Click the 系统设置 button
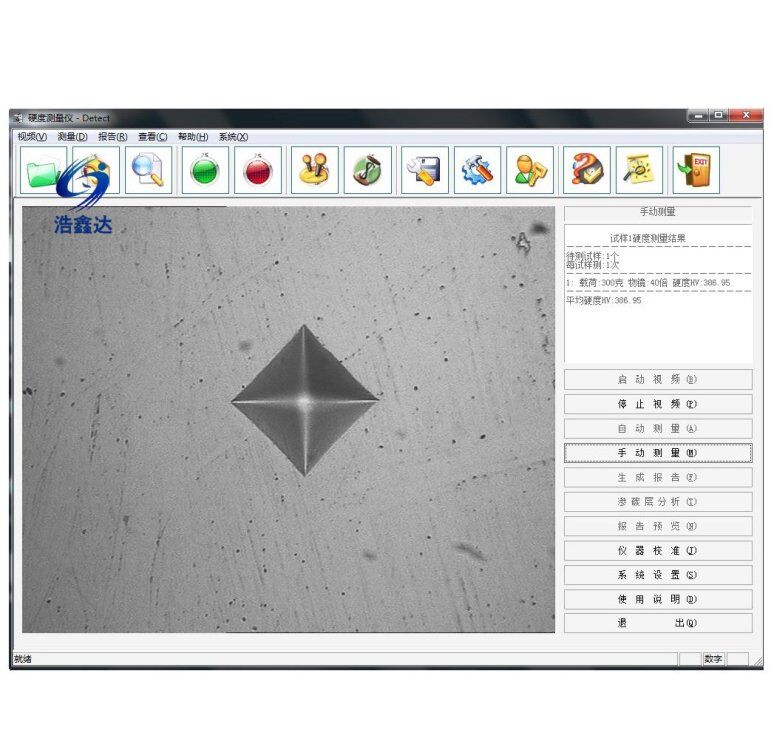The image size is (774, 750). 657,575
